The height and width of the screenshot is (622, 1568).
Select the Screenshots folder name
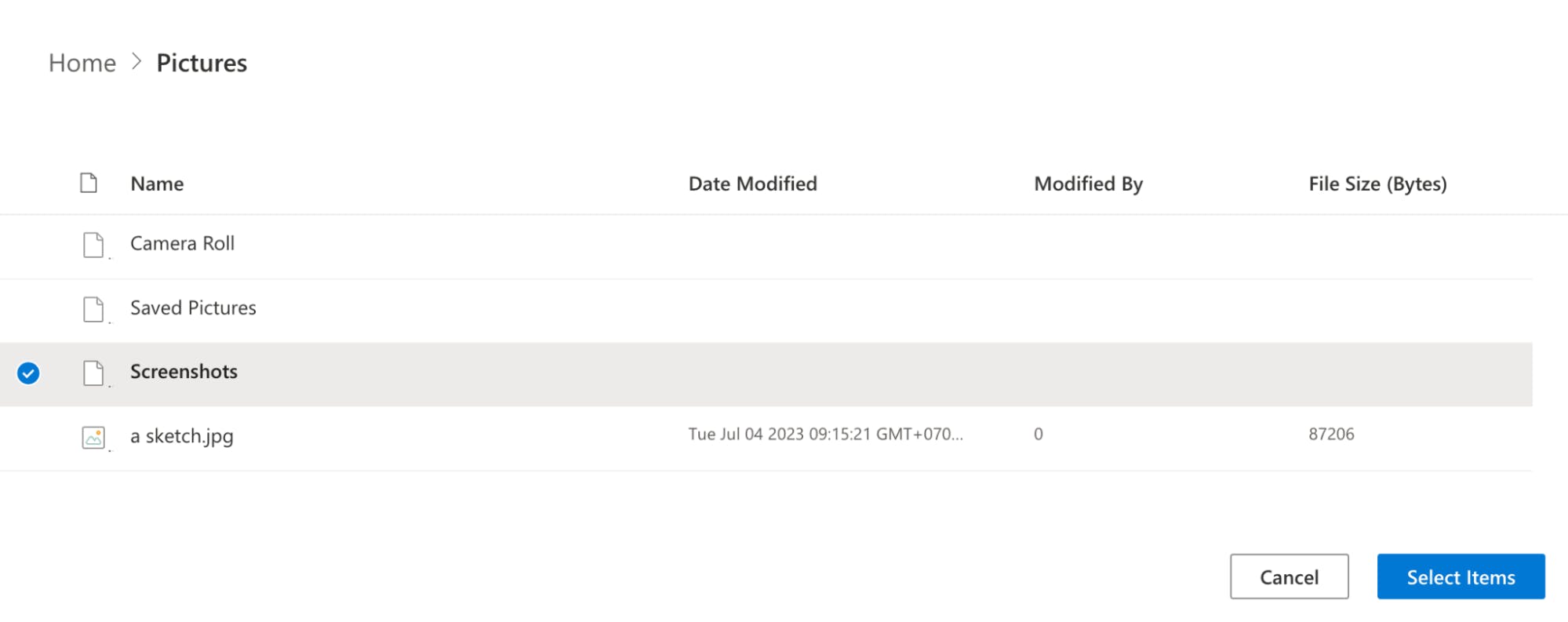point(184,372)
